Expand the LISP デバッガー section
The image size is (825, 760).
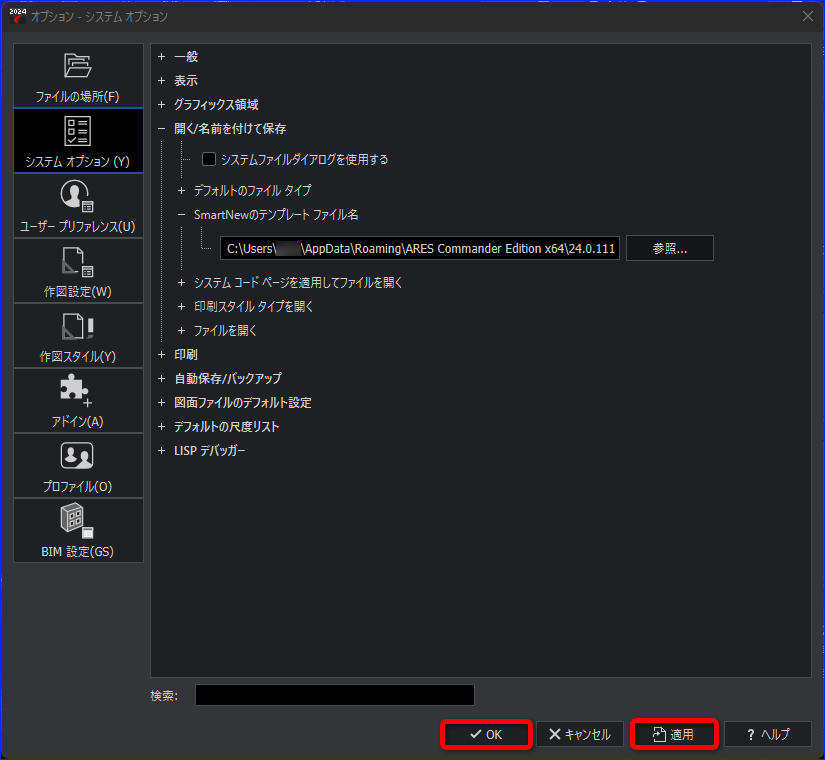click(x=162, y=451)
